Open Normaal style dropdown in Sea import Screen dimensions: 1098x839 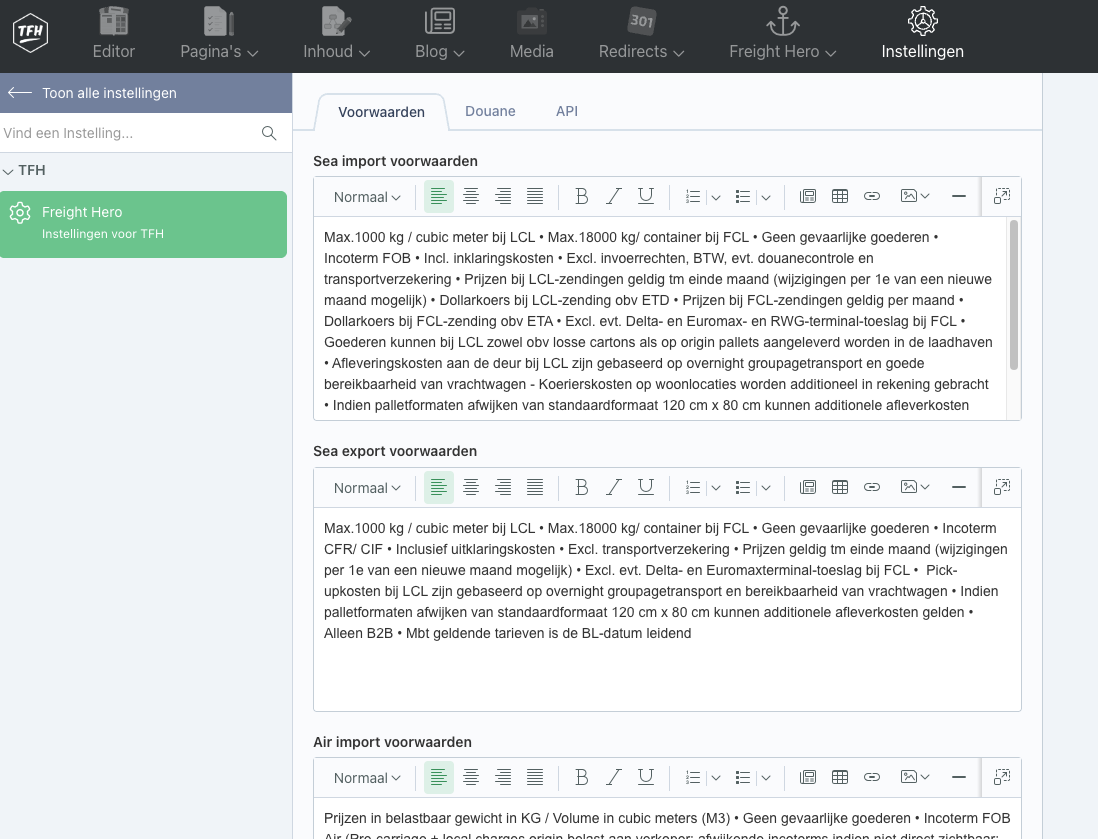click(367, 197)
